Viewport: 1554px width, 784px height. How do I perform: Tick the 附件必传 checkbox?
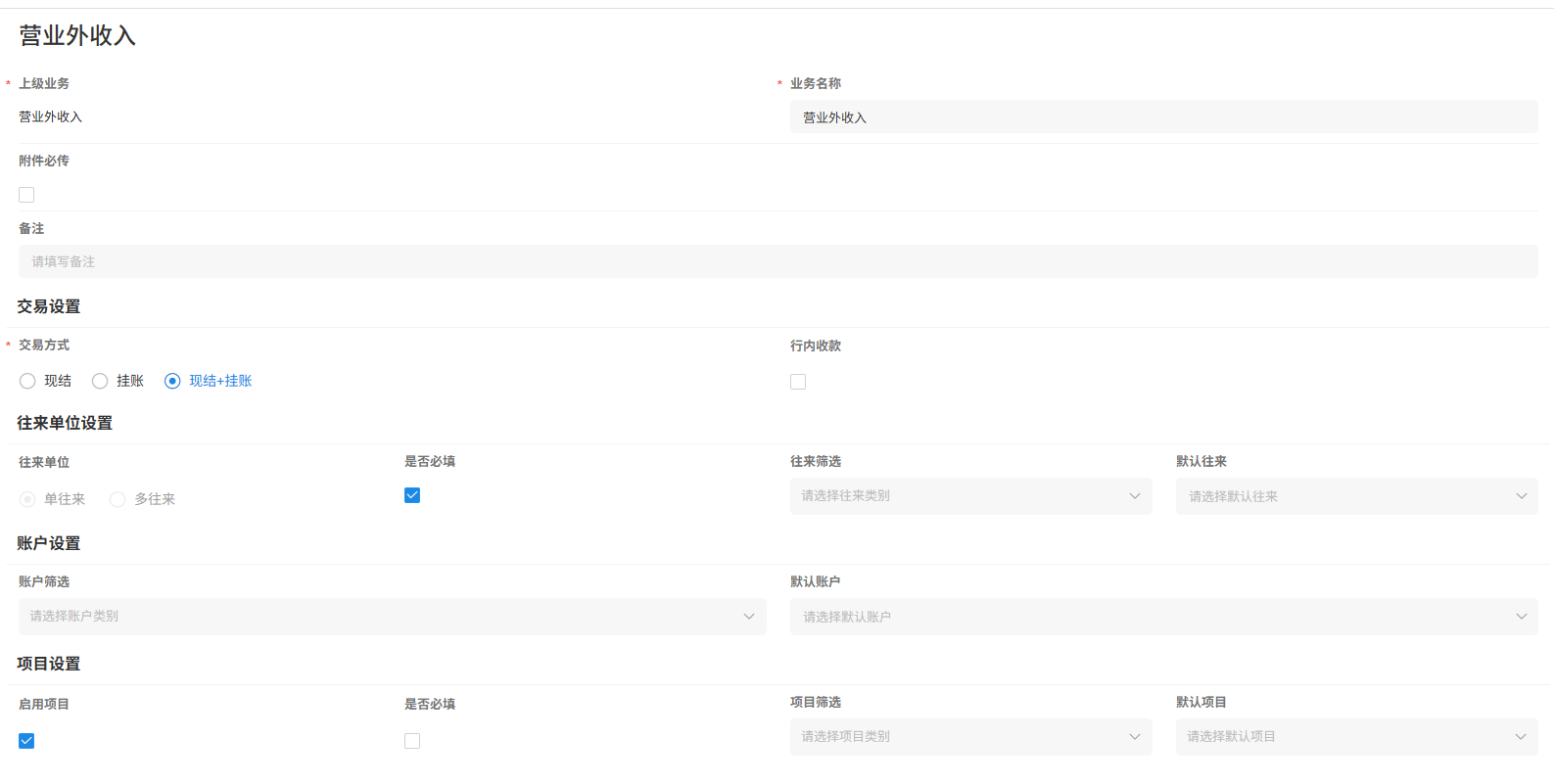click(26, 195)
